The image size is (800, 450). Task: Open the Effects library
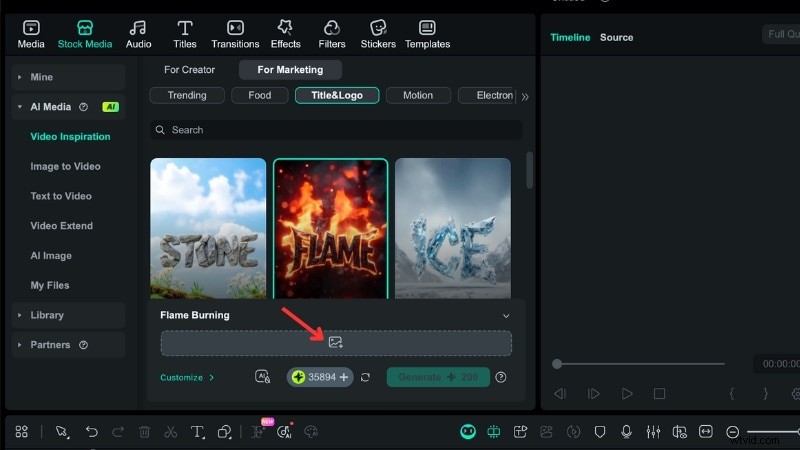pos(285,33)
